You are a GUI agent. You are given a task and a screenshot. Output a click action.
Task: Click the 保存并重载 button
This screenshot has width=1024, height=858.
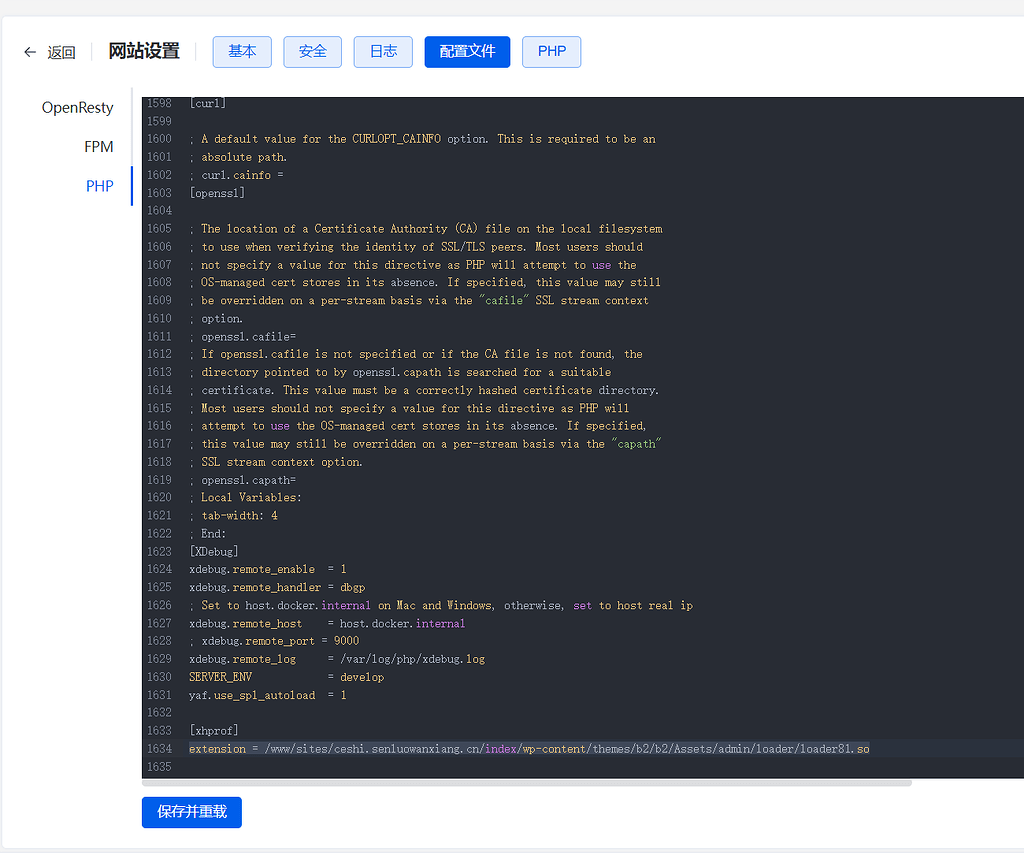pyautogui.click(x=191, y=812)
